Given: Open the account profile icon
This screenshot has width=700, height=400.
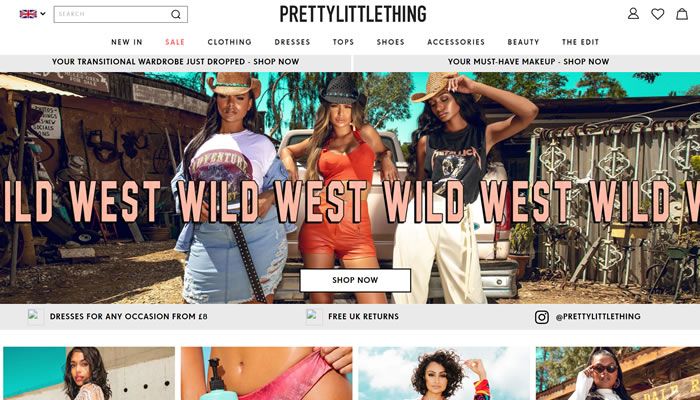Looking at the screenshot, I should (633, 14).
